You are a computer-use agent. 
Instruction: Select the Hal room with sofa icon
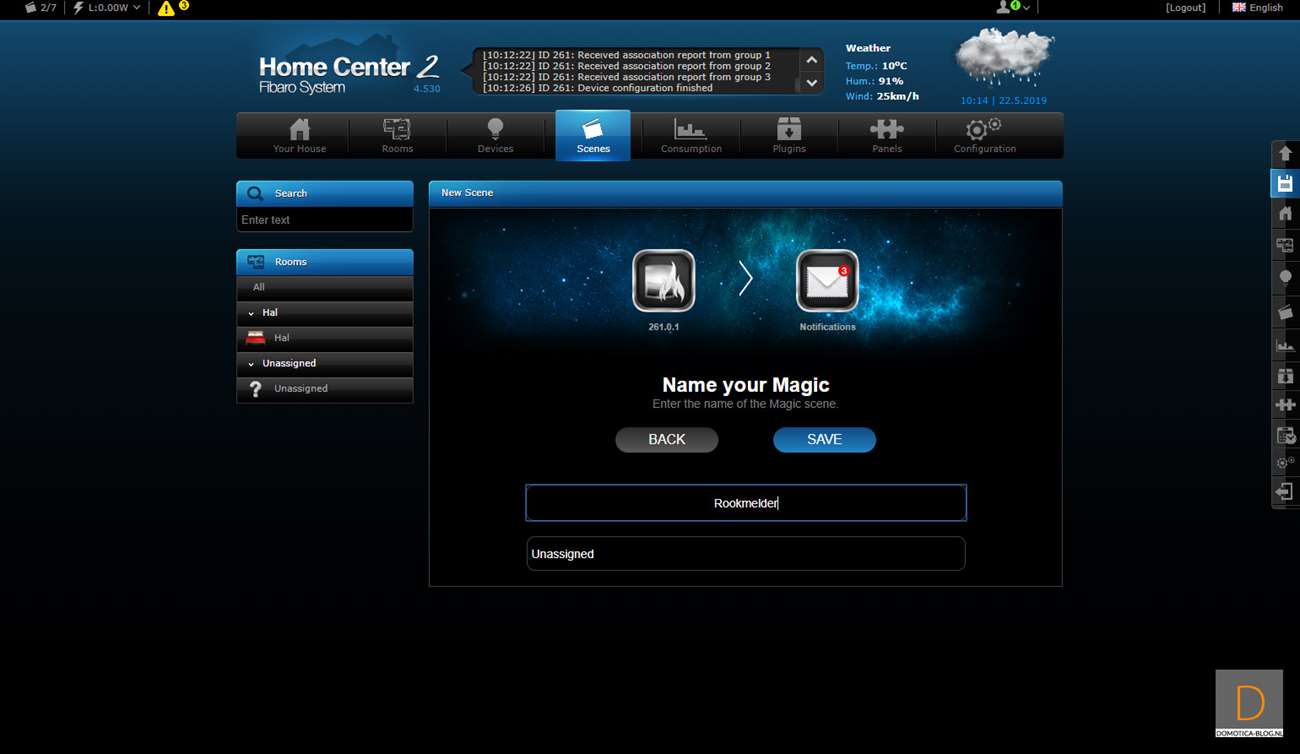click(325, 338)
